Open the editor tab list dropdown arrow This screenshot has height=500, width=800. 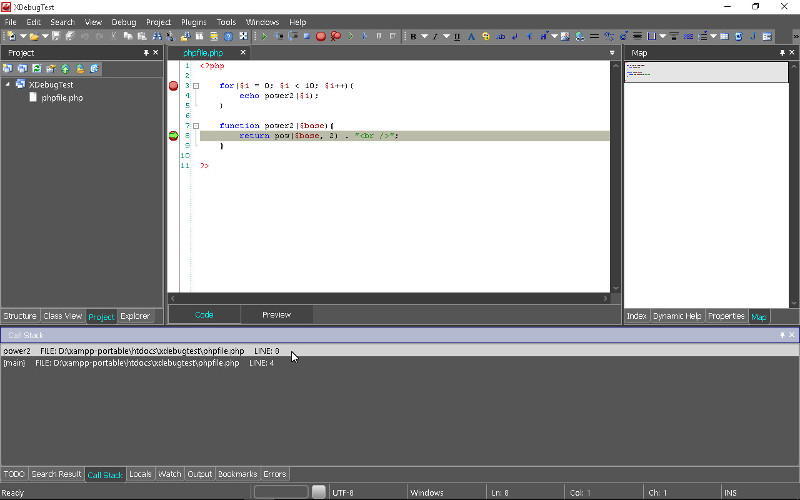click(612, 53)
